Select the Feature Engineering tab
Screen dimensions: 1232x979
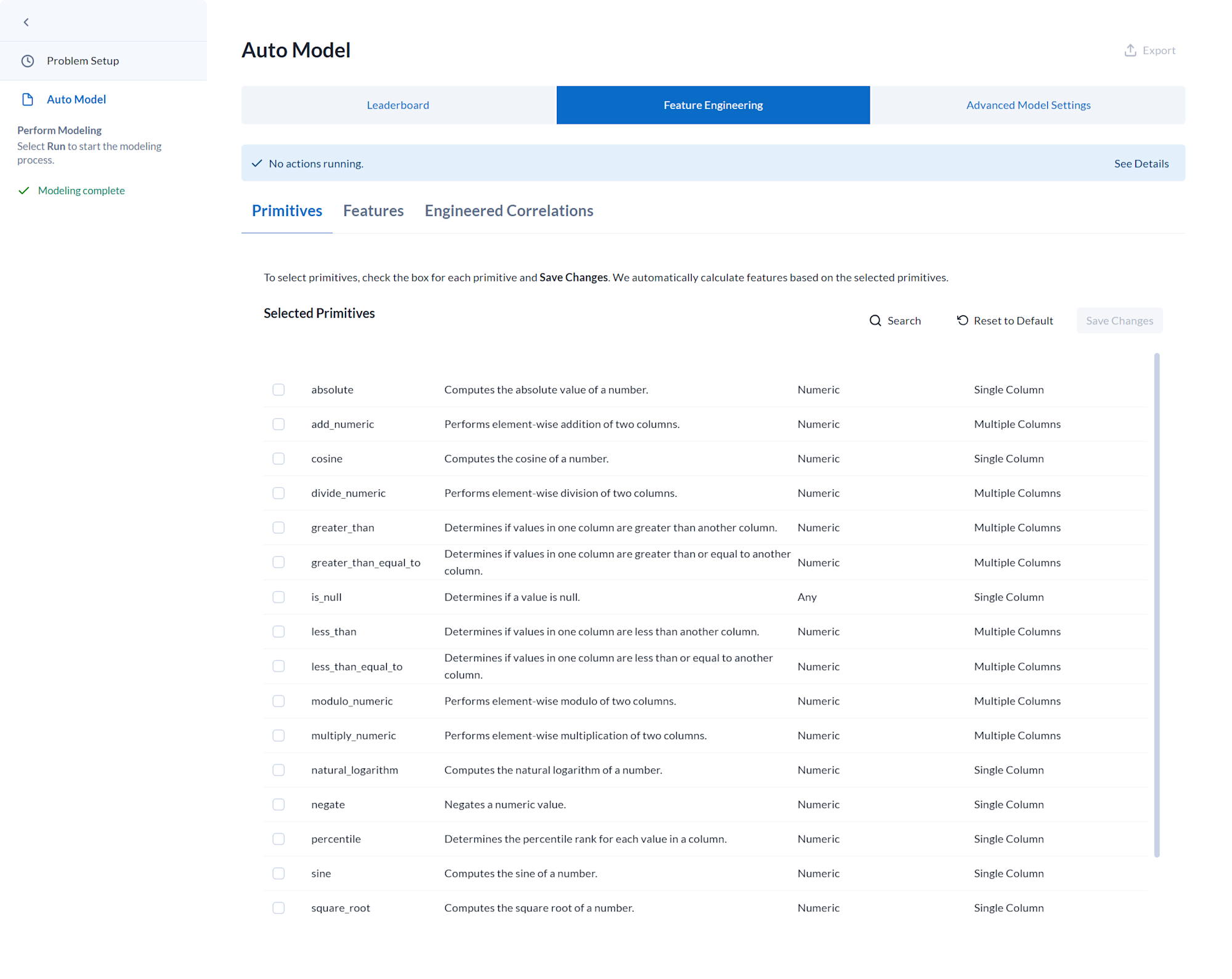(x=713, y=105)
